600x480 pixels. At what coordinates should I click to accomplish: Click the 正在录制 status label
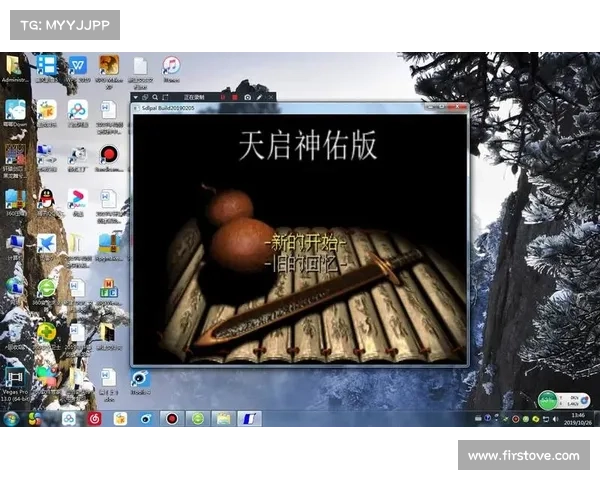(x=194, y=97)
